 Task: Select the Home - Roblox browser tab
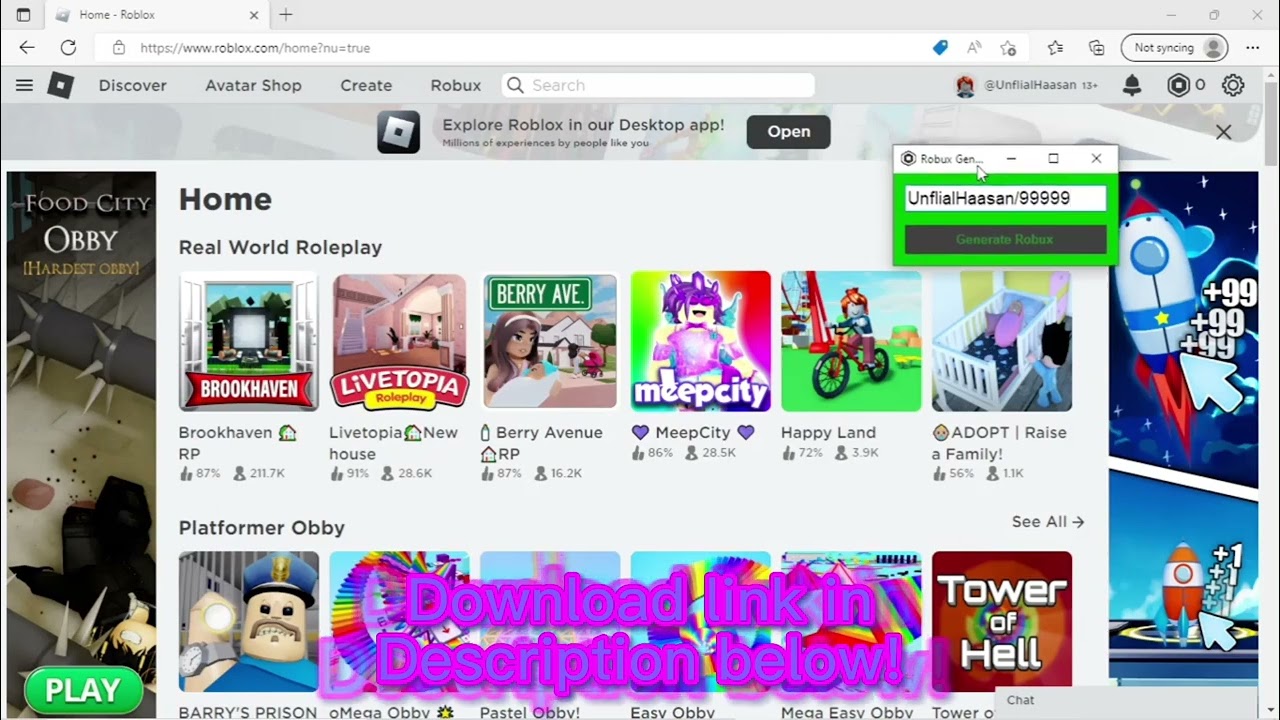pos(155,15)
